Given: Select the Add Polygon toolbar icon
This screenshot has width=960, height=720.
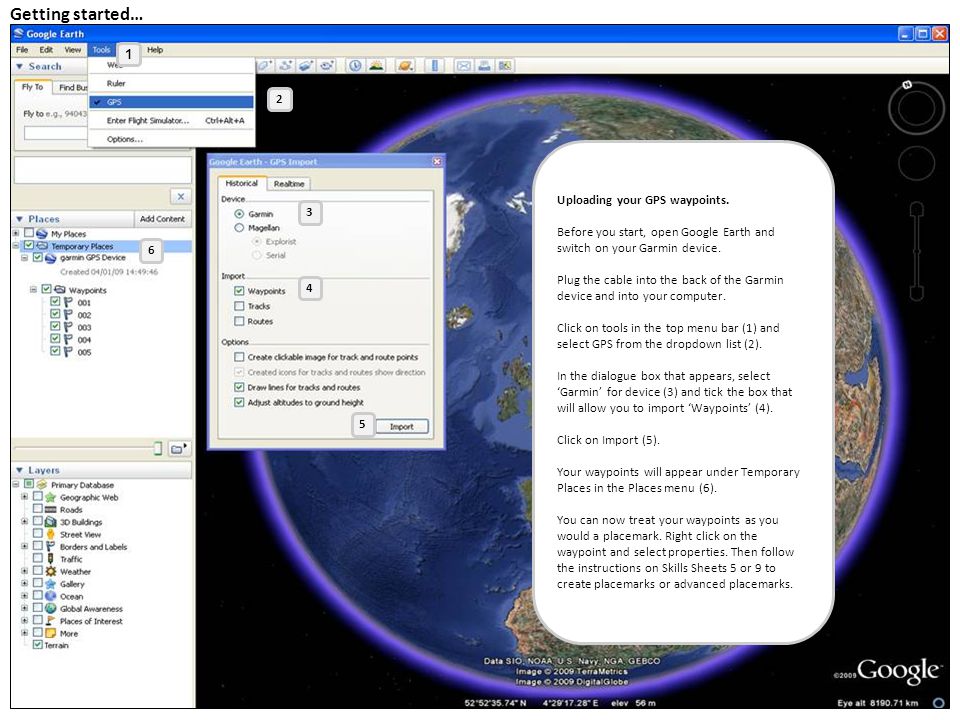Looking at the screenshot, I should 264,66.
